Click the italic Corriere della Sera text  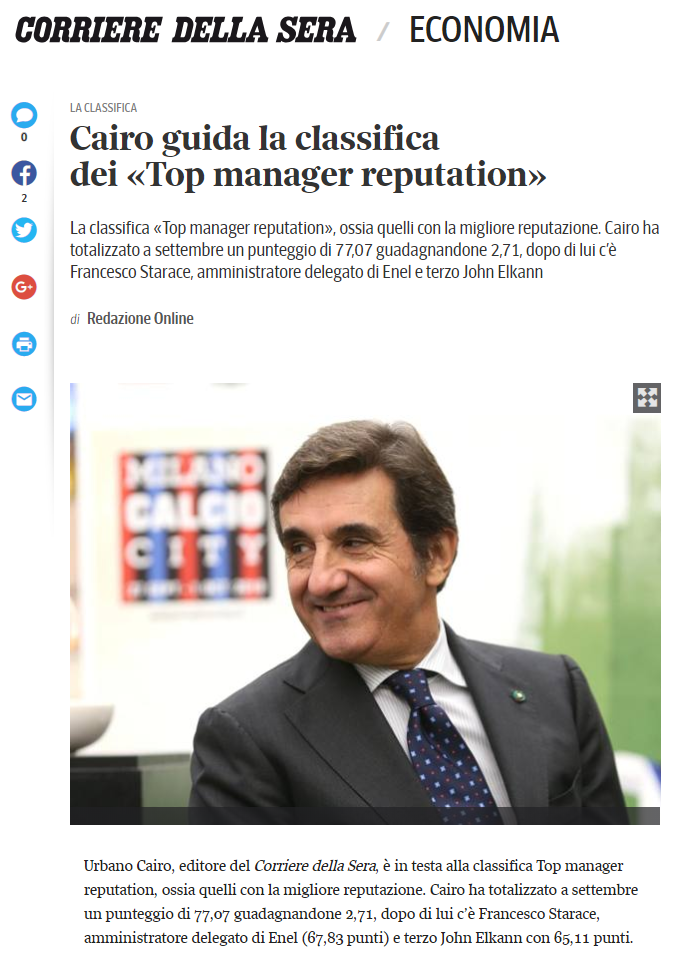315,866
